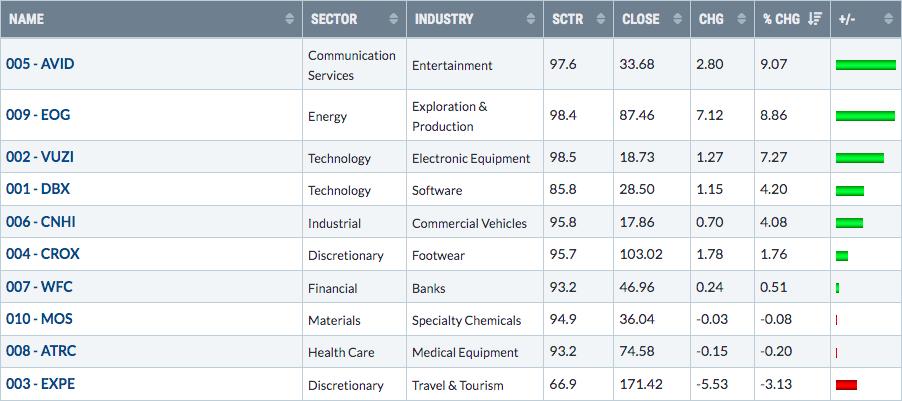Screen dimensions: 902x401
Task: Select the 002 - VUZI ticker link
Action: point(40,156)
